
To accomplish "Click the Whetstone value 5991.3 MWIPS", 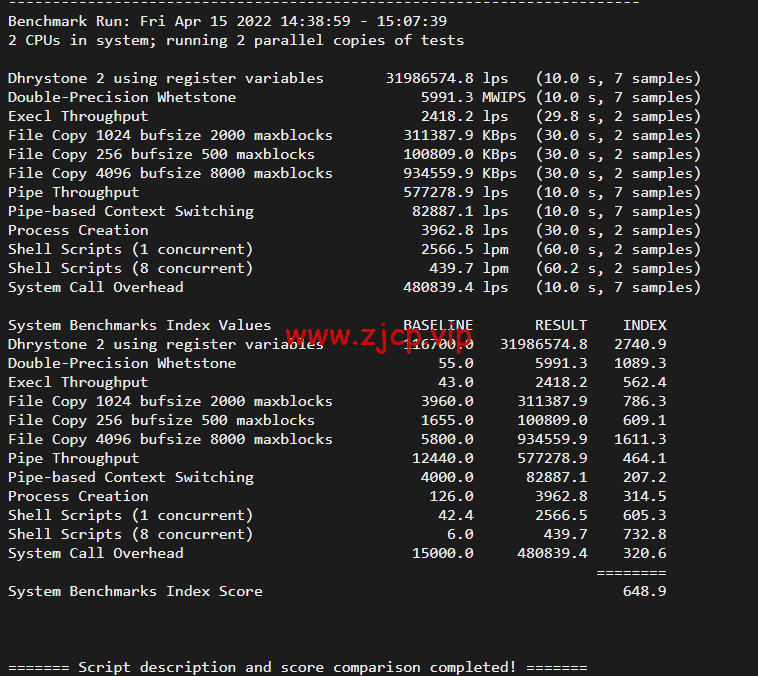I will pos(473,97).
